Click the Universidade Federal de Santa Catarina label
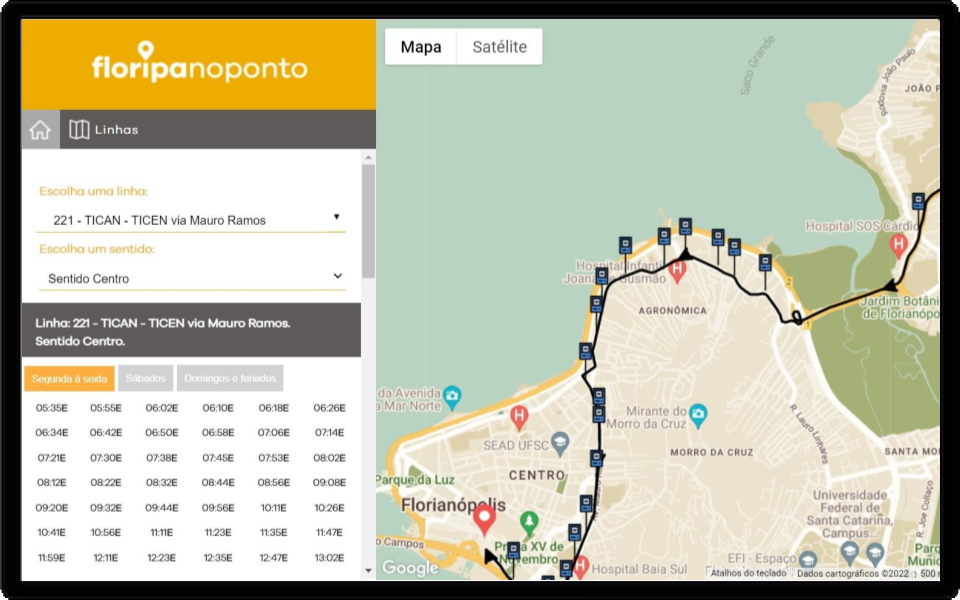This screenshot has width=960, height=600. pyautogui.click(x=849, y=514)
